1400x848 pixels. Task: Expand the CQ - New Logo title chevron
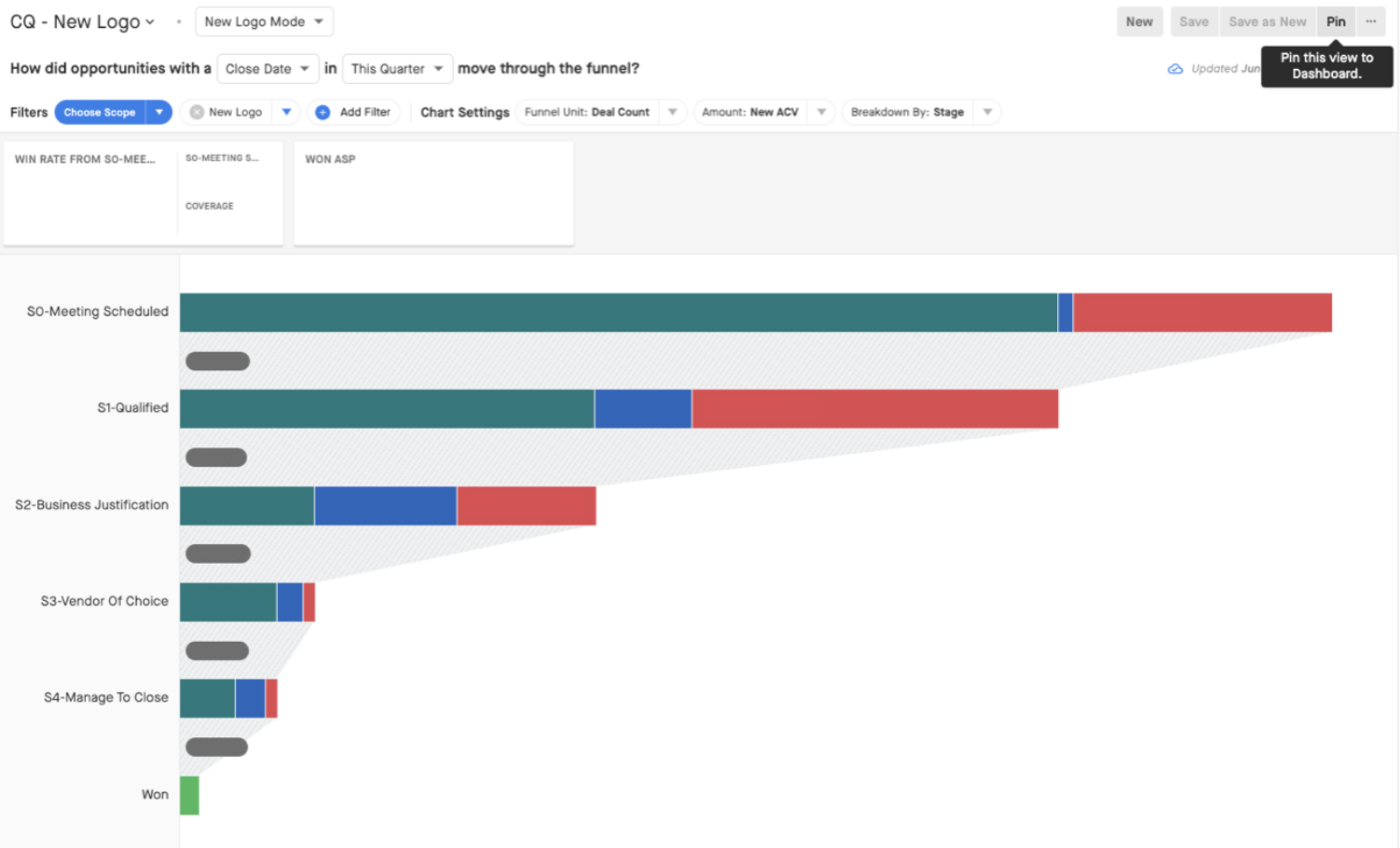coord(149,22)
